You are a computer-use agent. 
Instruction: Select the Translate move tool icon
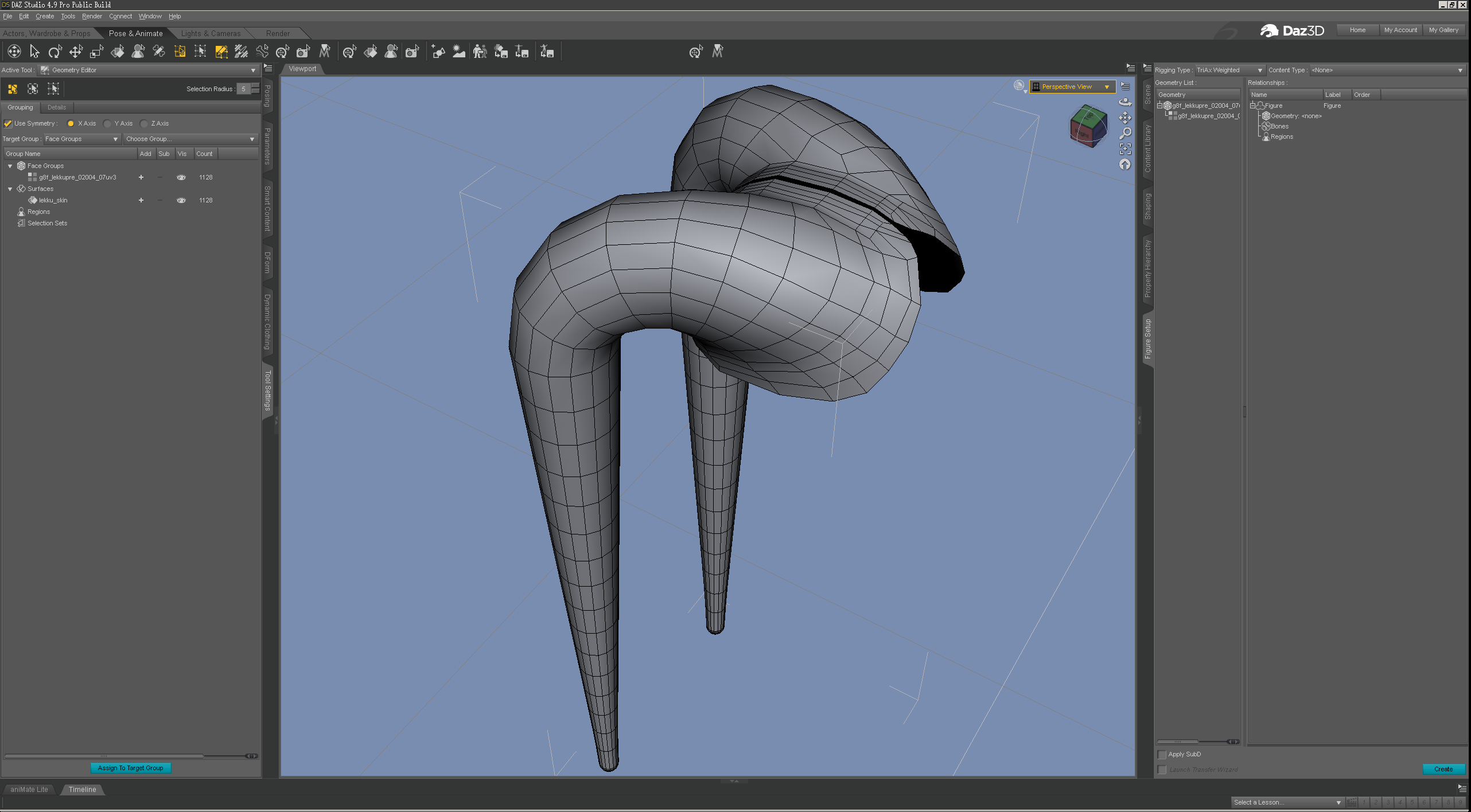76,52
